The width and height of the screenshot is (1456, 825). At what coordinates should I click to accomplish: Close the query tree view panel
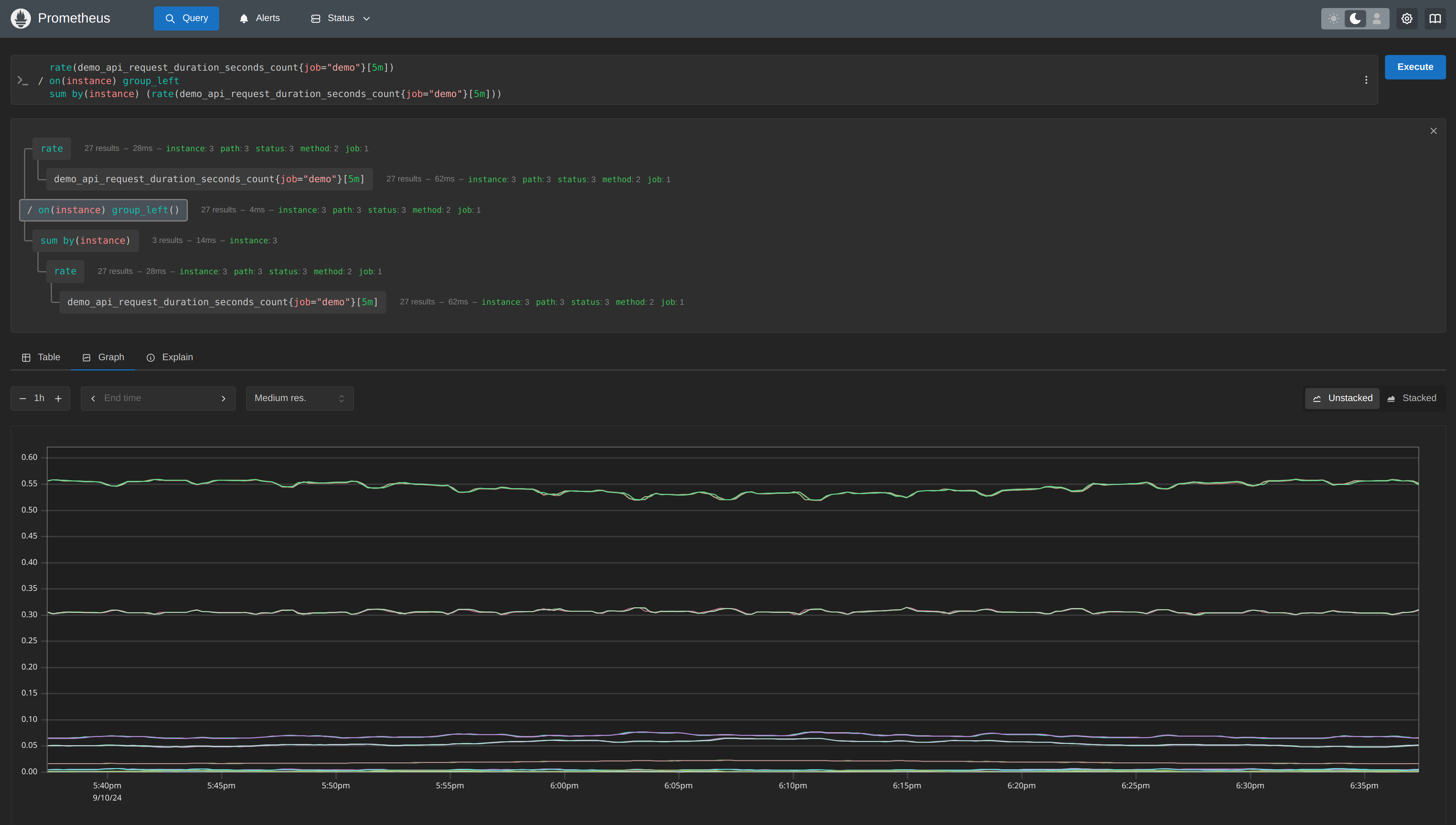tap(1433, 131)
